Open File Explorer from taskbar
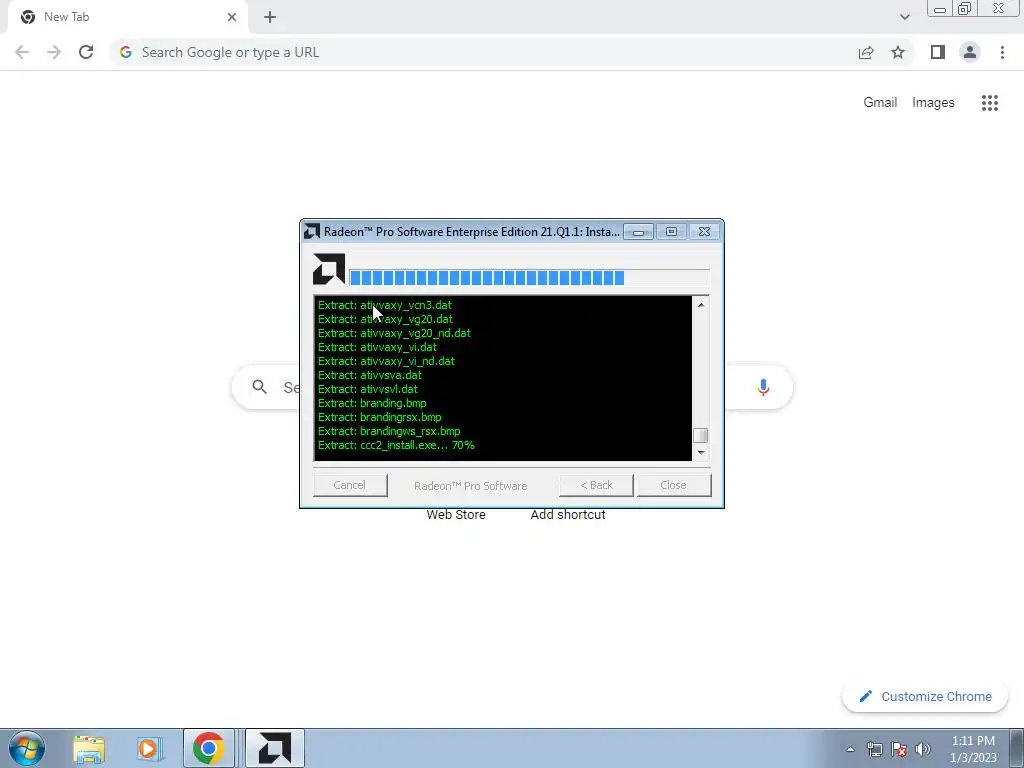1024x768 pixels. tap(89, 749)
